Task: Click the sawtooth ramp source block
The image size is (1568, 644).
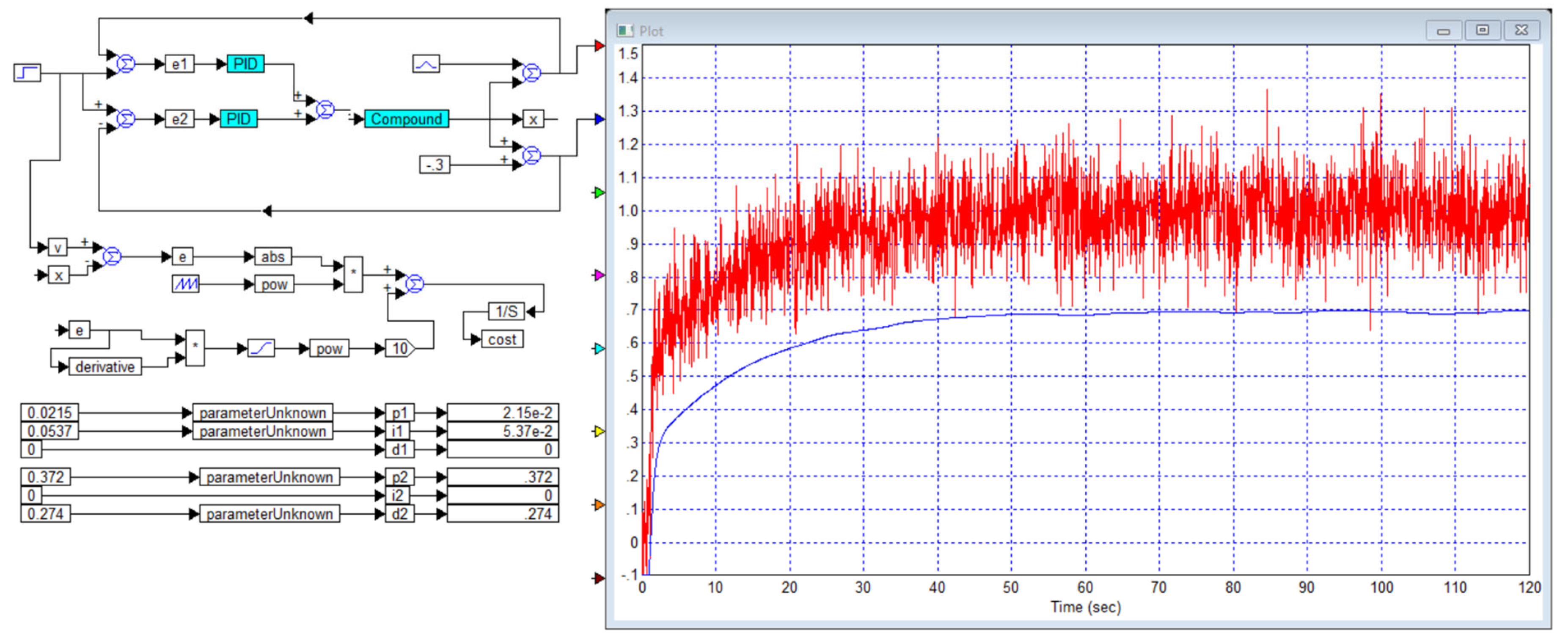Action: [x=185, y=283]
